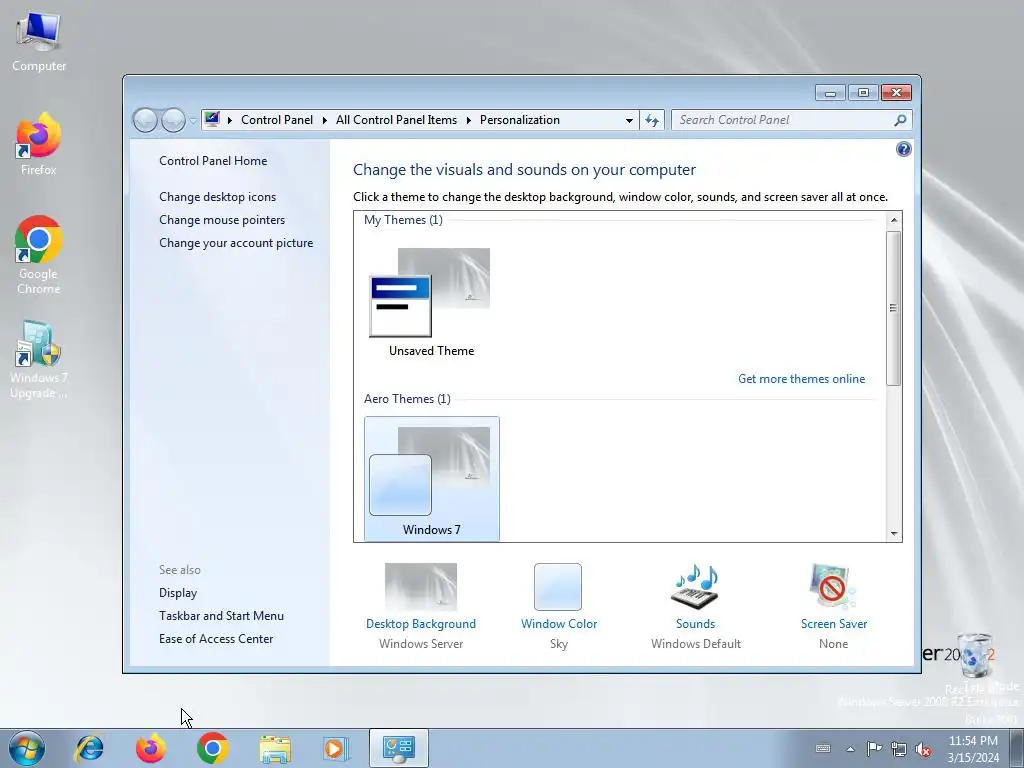Expand the arrow before Control Panel breadcrumb
Screen dimensions: 1024x768
pyautogui.click(x=229, y=120)
